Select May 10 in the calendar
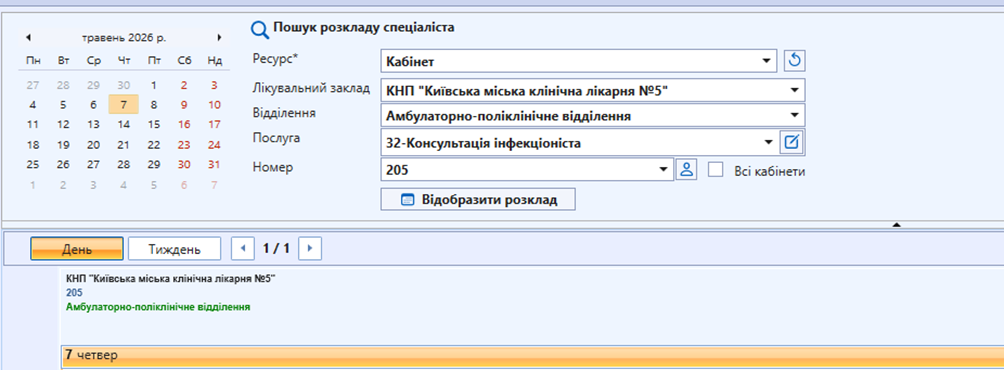Viewport: 1004px width, 370px height. (x=214, y=105)
